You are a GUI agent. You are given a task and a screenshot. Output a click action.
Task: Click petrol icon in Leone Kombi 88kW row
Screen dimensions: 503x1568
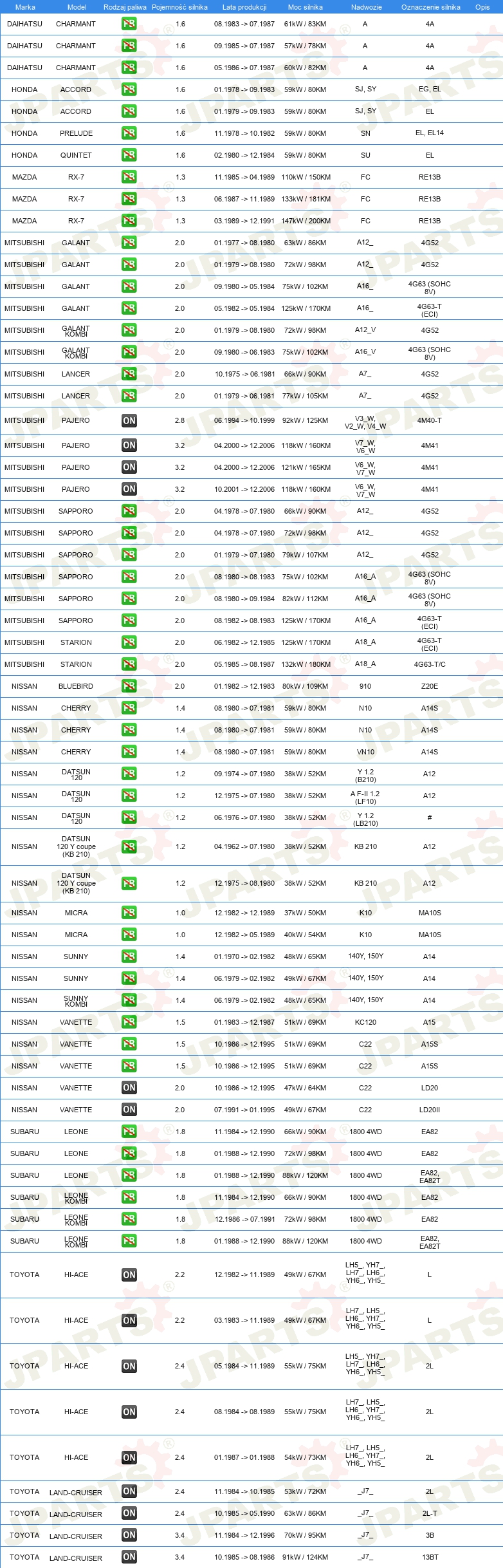pos(129,1241)
